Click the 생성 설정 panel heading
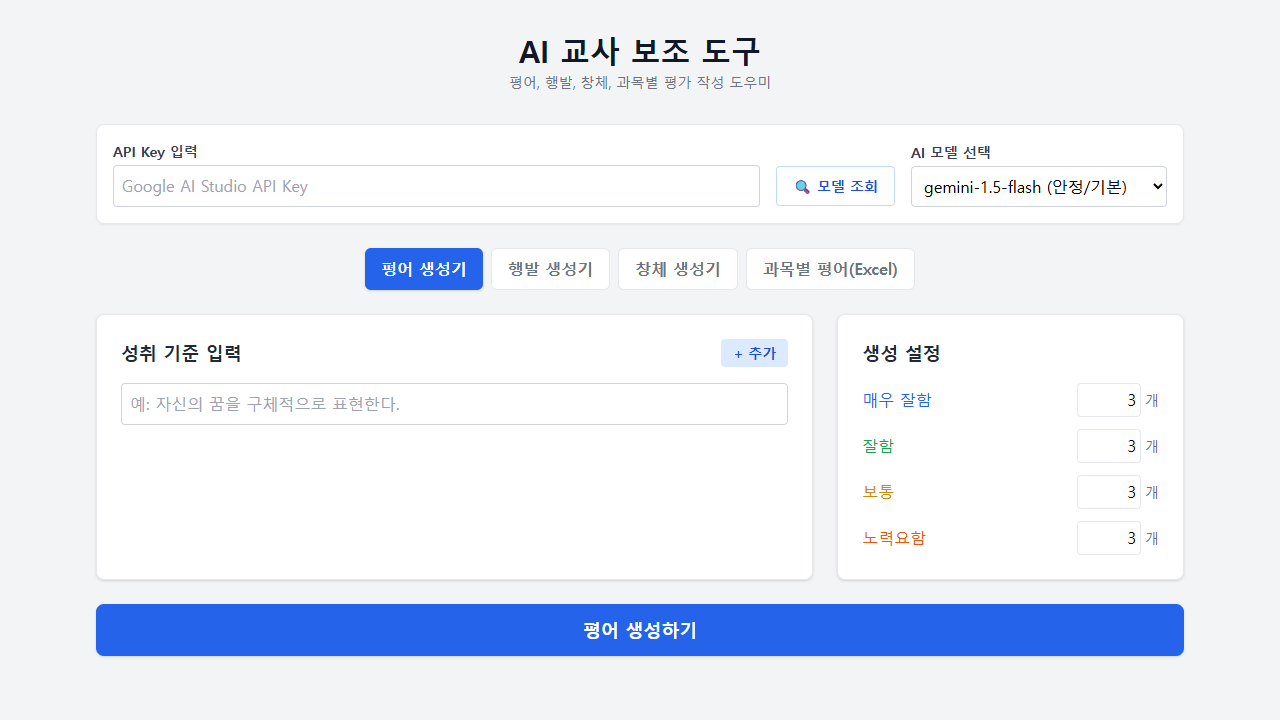Image resolution: width=1280 pixels, height=720 pixels. 901,353
